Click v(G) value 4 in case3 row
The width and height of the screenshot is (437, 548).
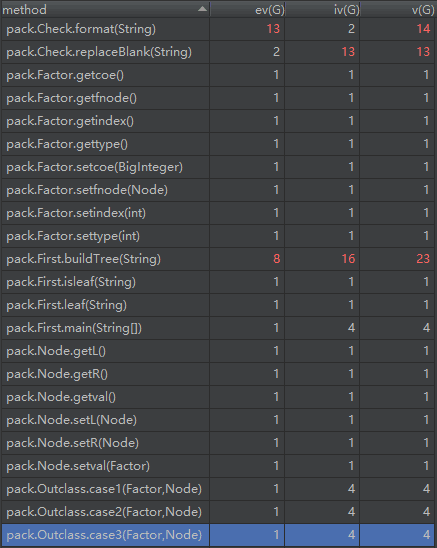click(426, 535)
